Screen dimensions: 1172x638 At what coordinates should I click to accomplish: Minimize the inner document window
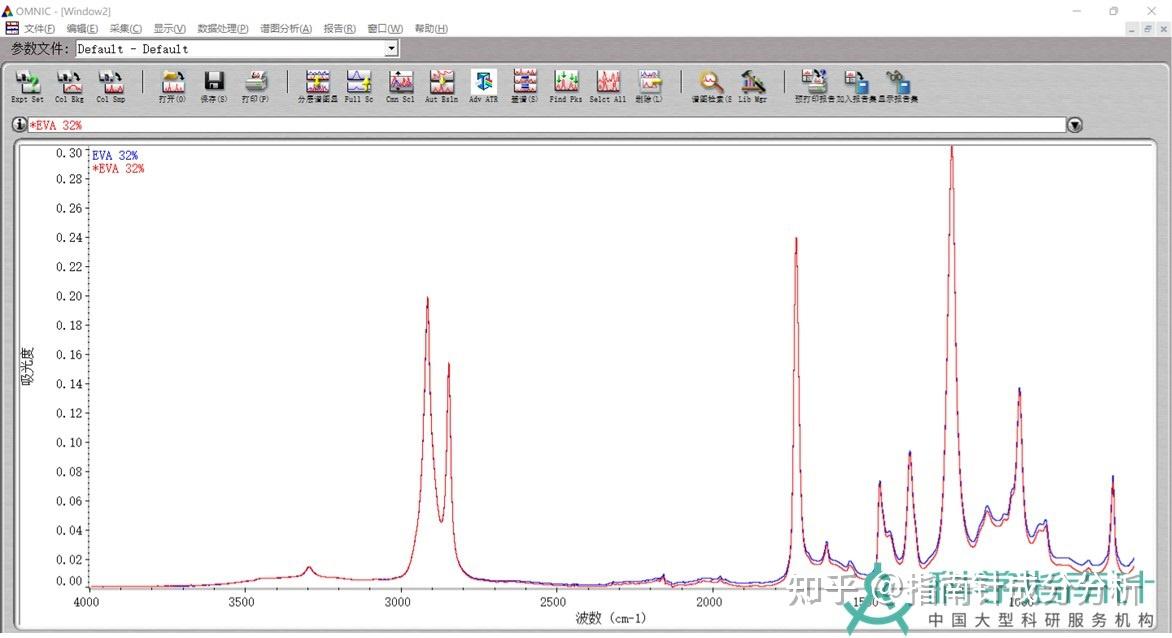point(1132,28)
